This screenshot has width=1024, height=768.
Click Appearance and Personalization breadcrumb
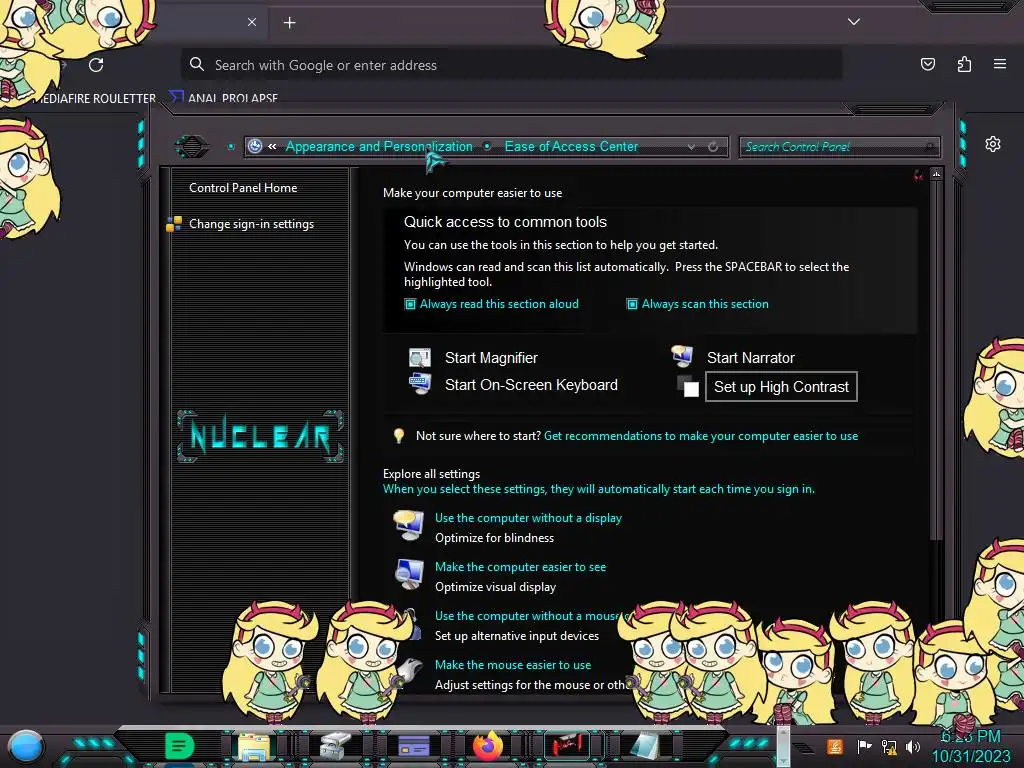click(379, 146)
